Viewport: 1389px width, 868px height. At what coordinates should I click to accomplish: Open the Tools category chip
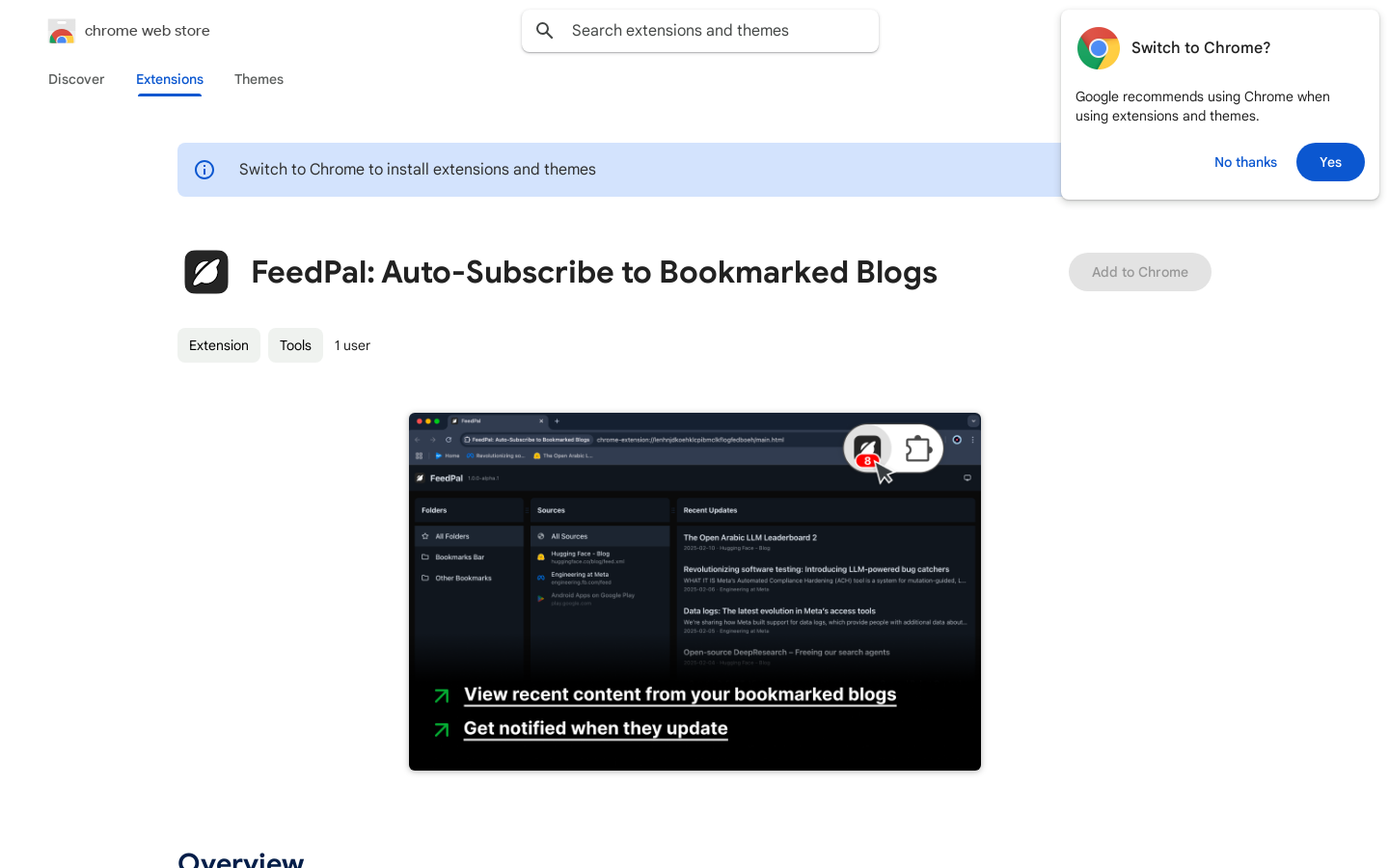click(x=295, y=345)
